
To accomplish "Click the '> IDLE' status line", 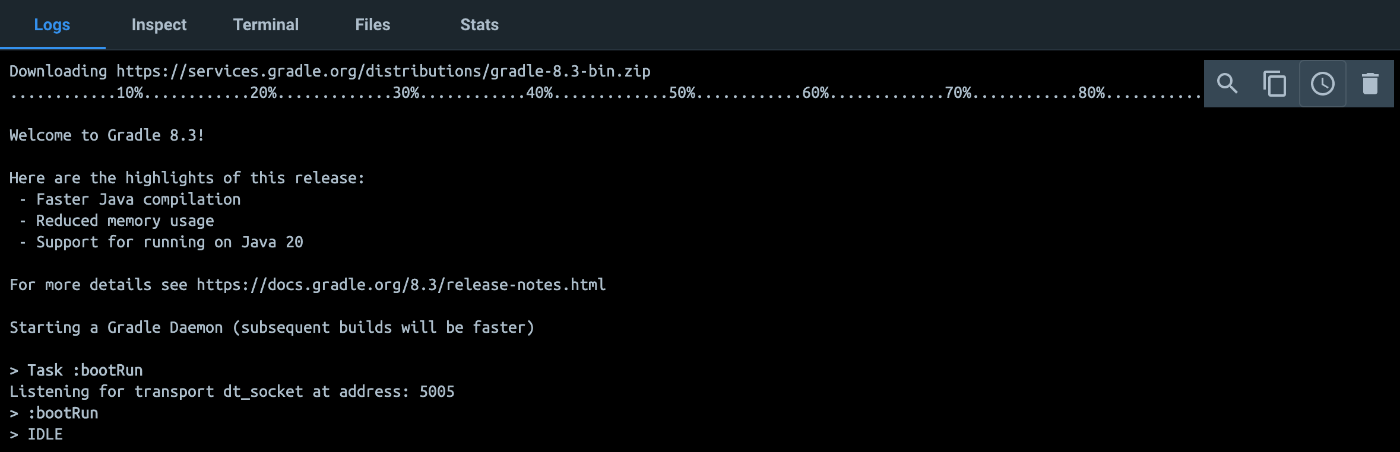I will pyautogui.click(x=37, y=434).
